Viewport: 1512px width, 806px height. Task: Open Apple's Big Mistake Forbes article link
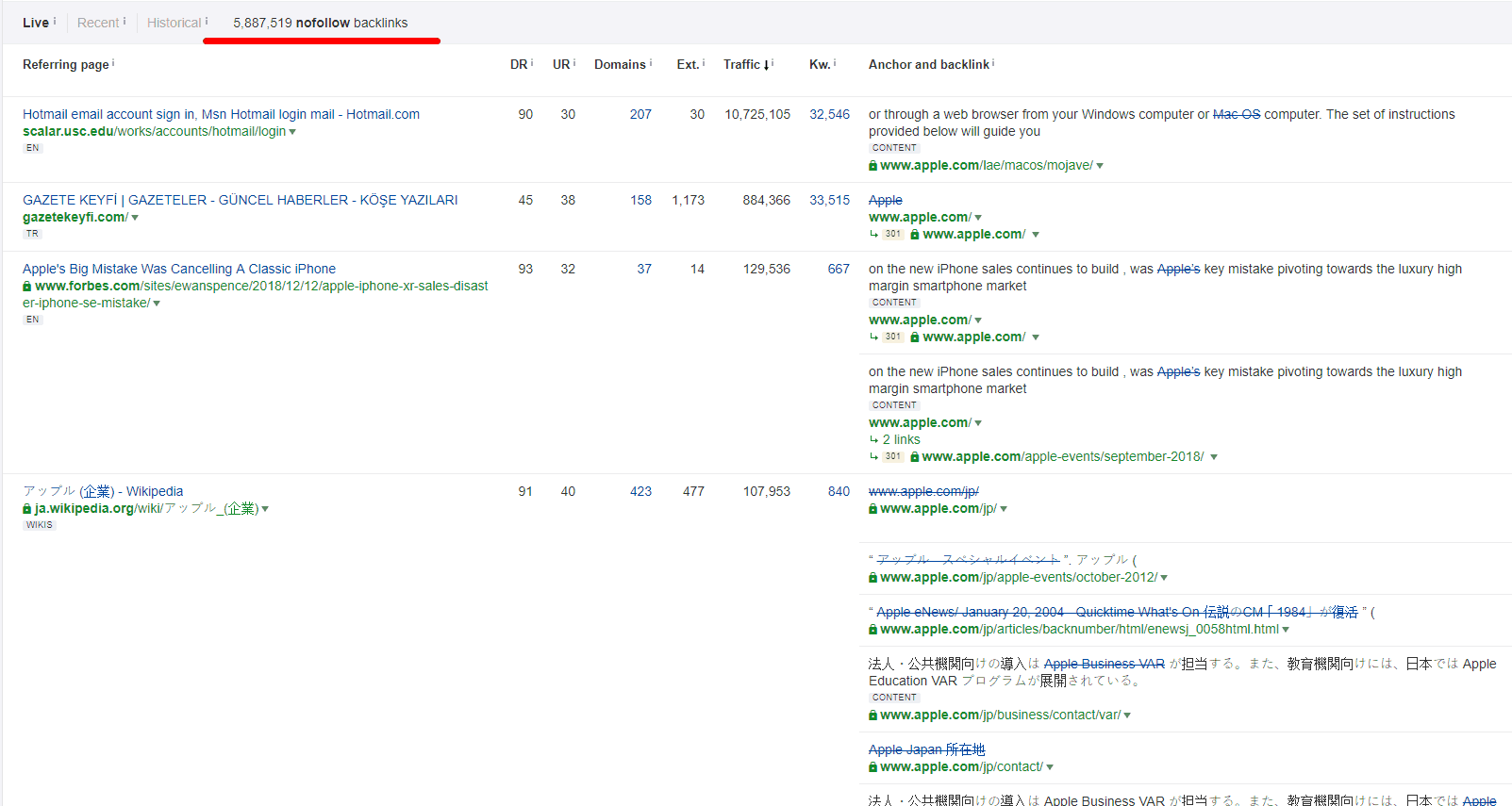point(179,269)
